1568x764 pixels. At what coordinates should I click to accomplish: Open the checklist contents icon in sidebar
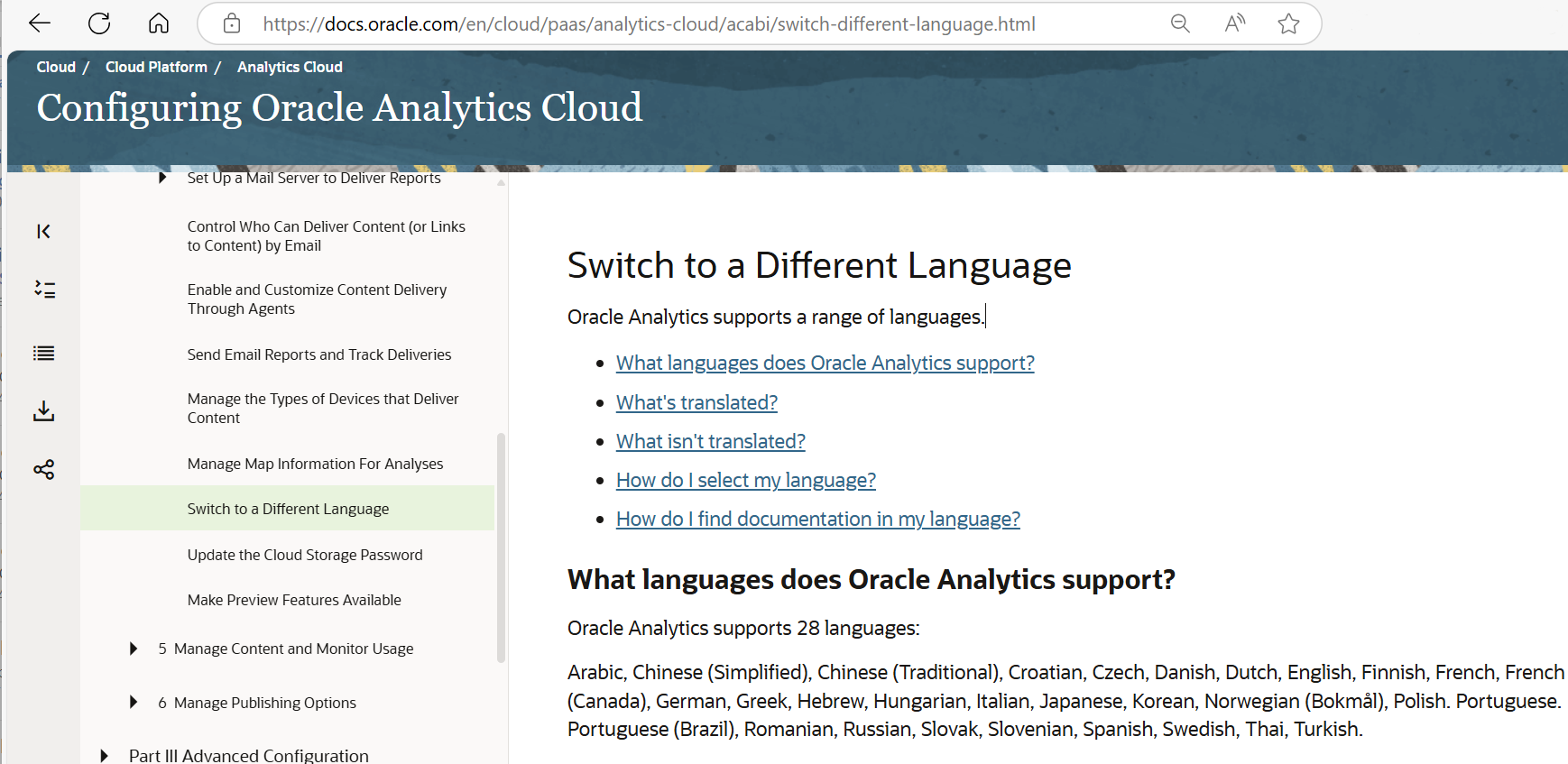click(x=44, y=290)
